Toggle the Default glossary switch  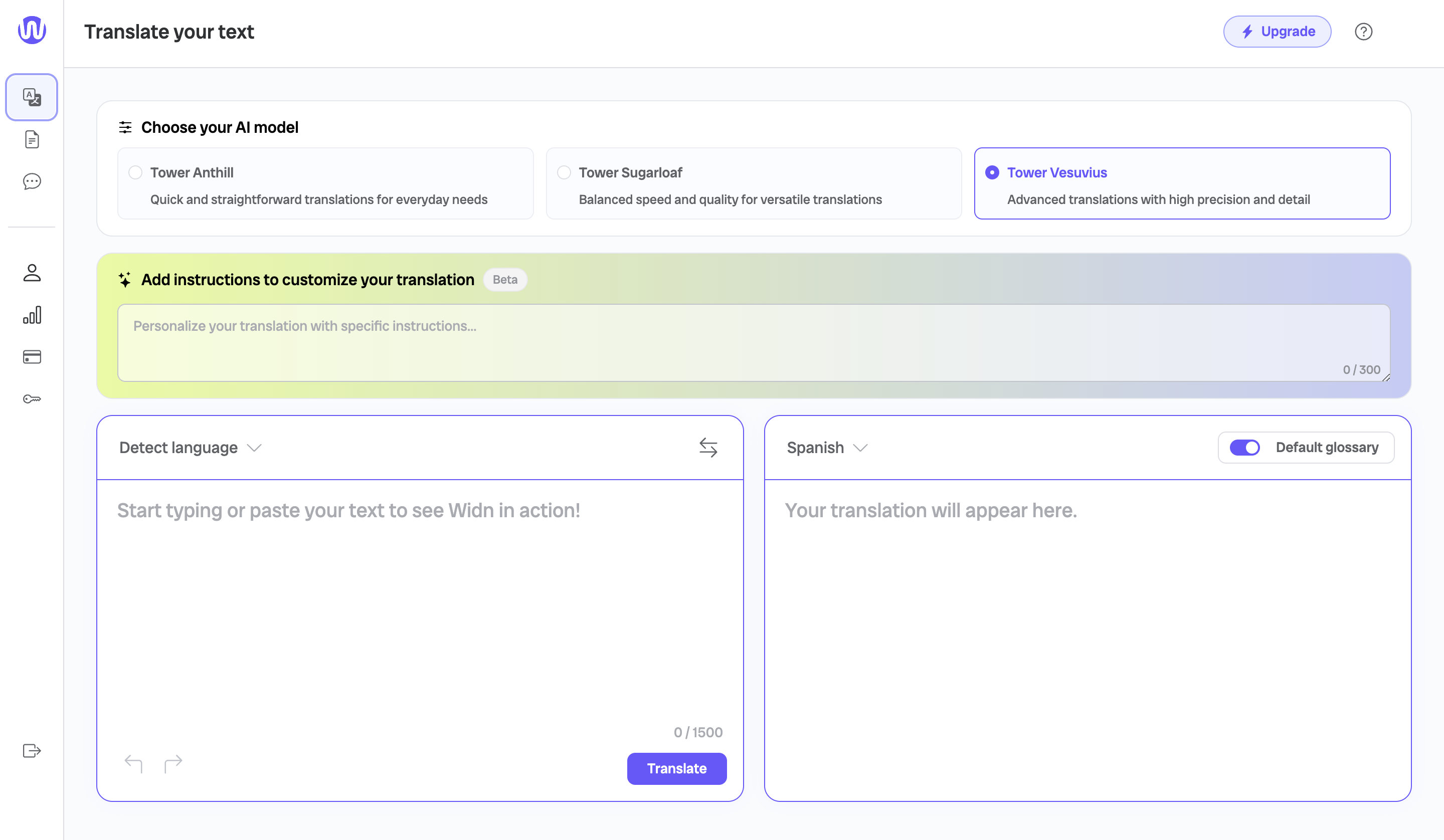tap(1244, 448)
